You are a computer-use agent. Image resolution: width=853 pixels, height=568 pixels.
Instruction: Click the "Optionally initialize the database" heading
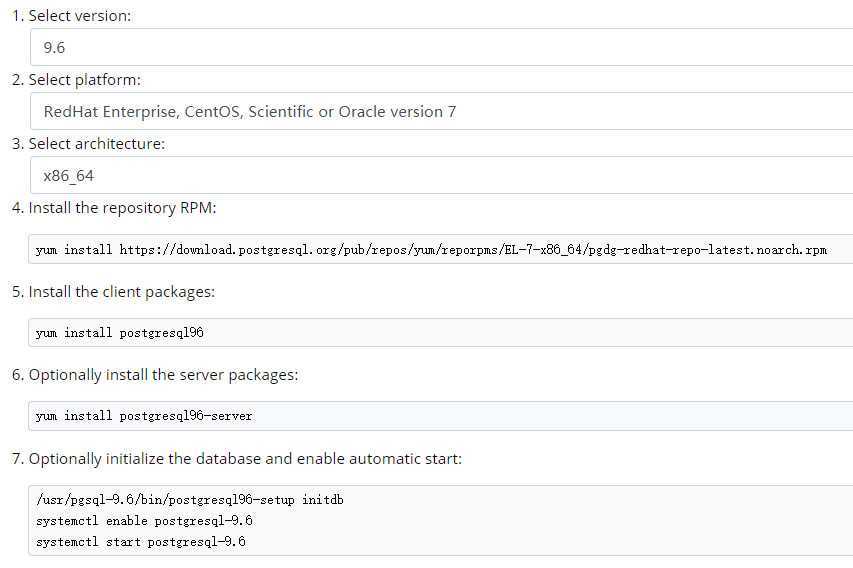pos(245,459)
